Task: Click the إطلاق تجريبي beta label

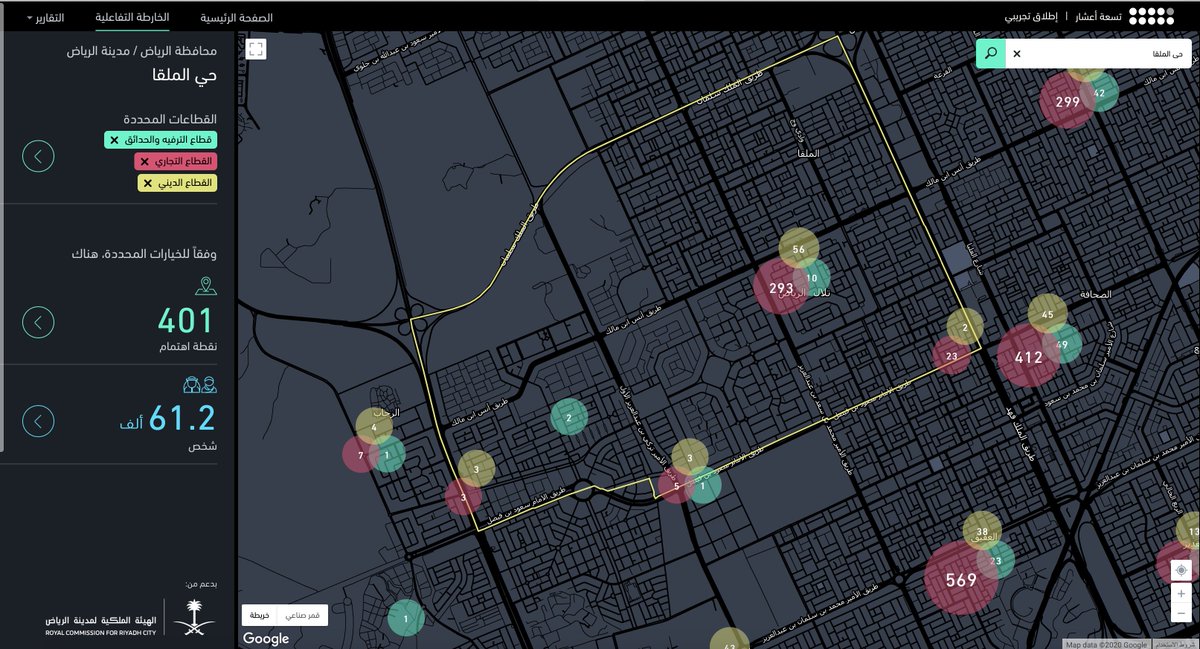Action: click(1033, 17)
